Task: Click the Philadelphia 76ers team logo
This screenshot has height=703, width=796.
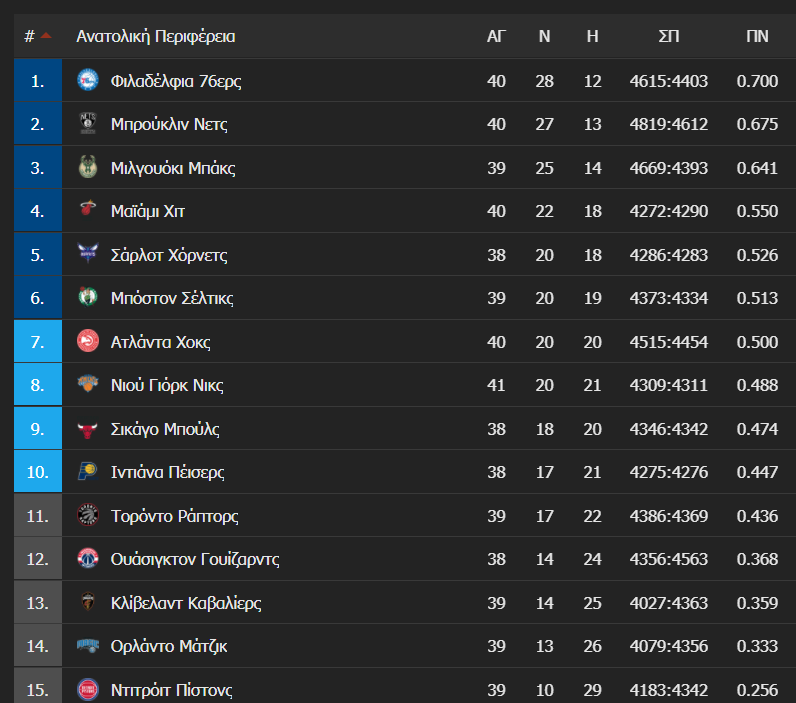Action: [88, 80]
